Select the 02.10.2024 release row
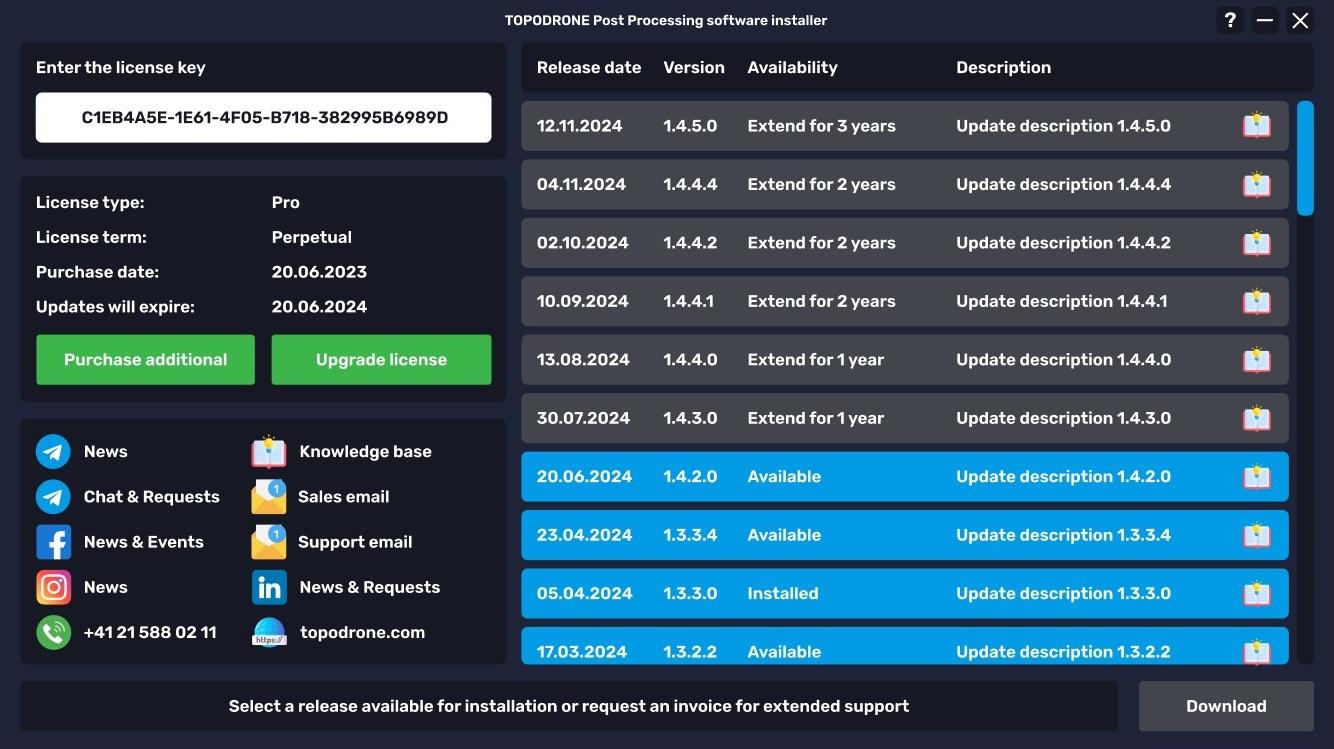The width and height of the screenshot is (1334, 749). coord(905,243)
